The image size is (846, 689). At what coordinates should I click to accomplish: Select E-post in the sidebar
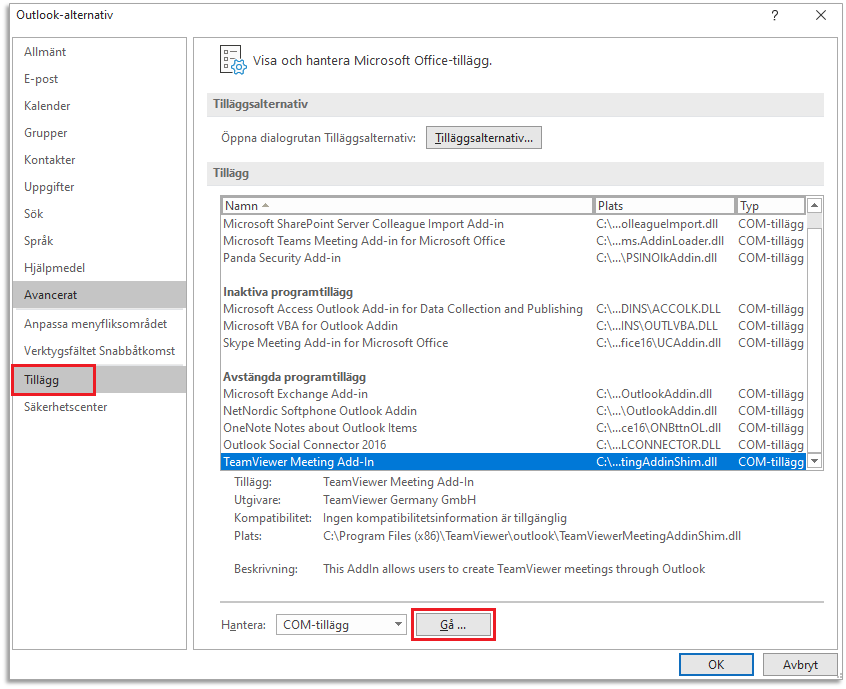click(x=99, y=79)
